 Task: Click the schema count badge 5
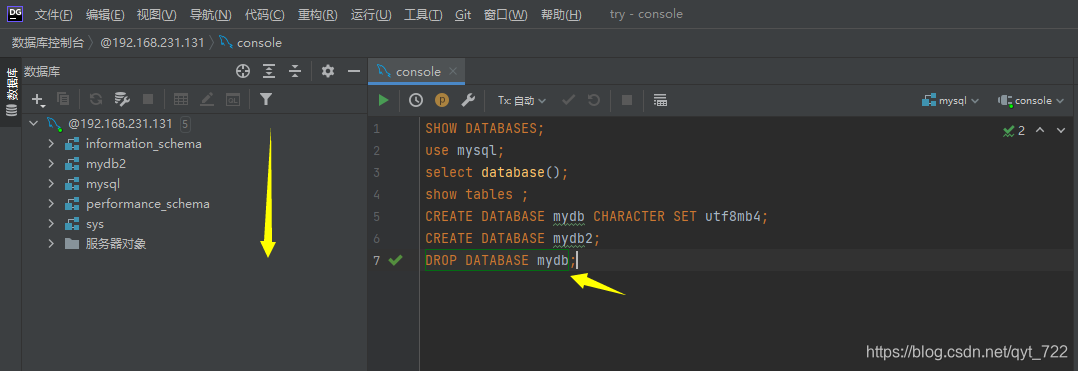[x=186, y=124]
